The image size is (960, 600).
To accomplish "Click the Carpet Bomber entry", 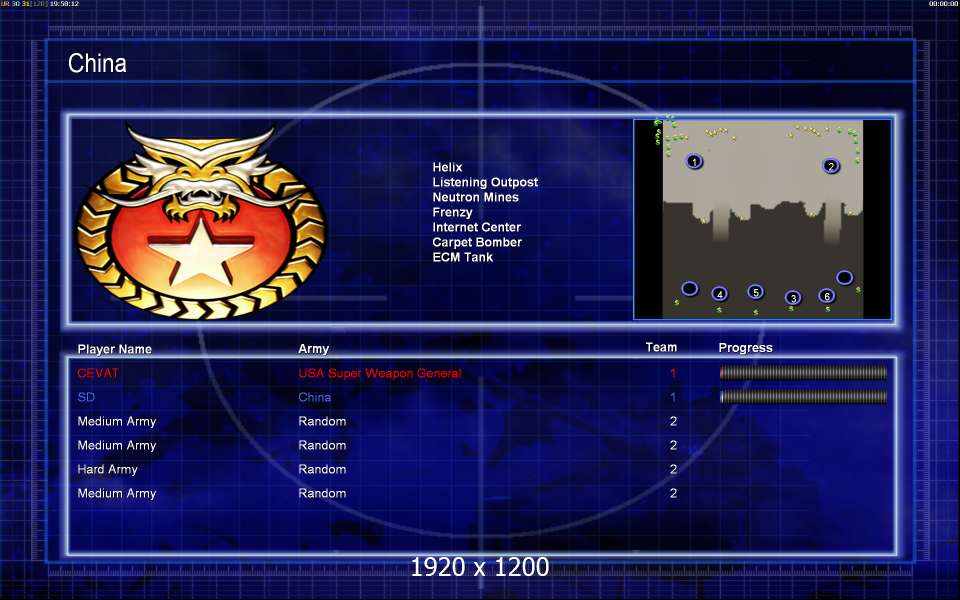I will [477, 242].
